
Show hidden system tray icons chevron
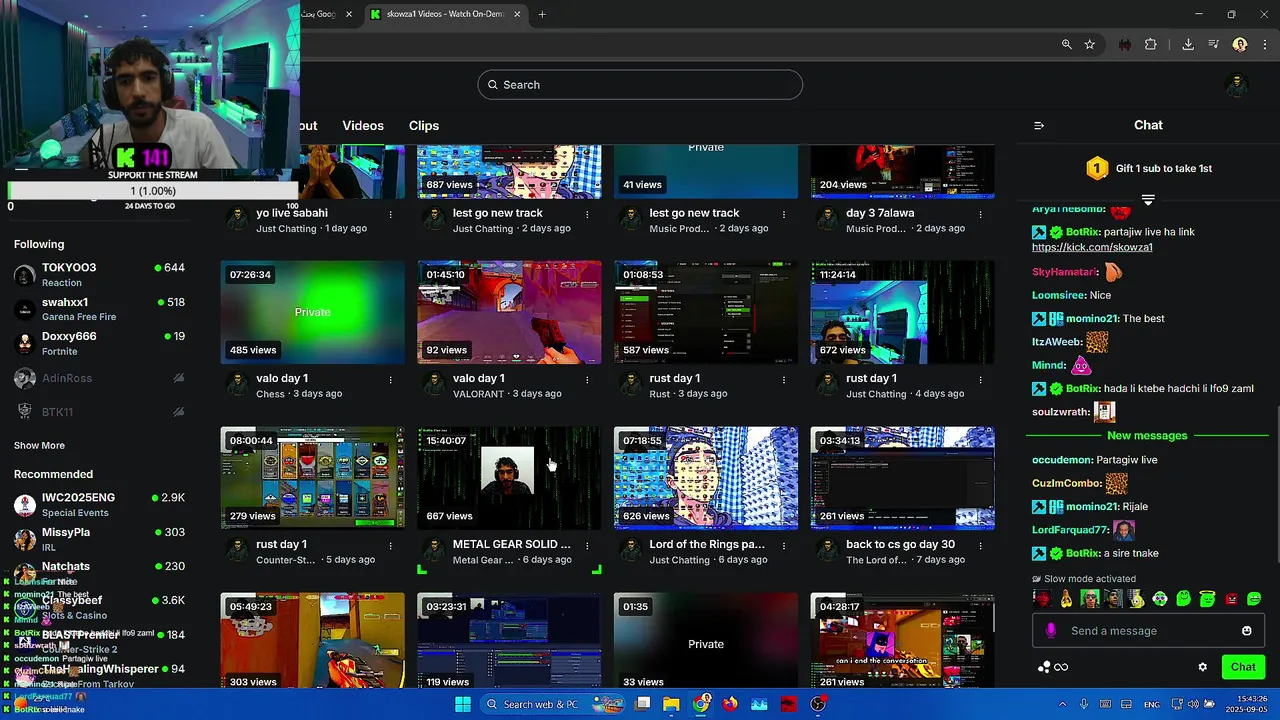tap(1064, 704)
